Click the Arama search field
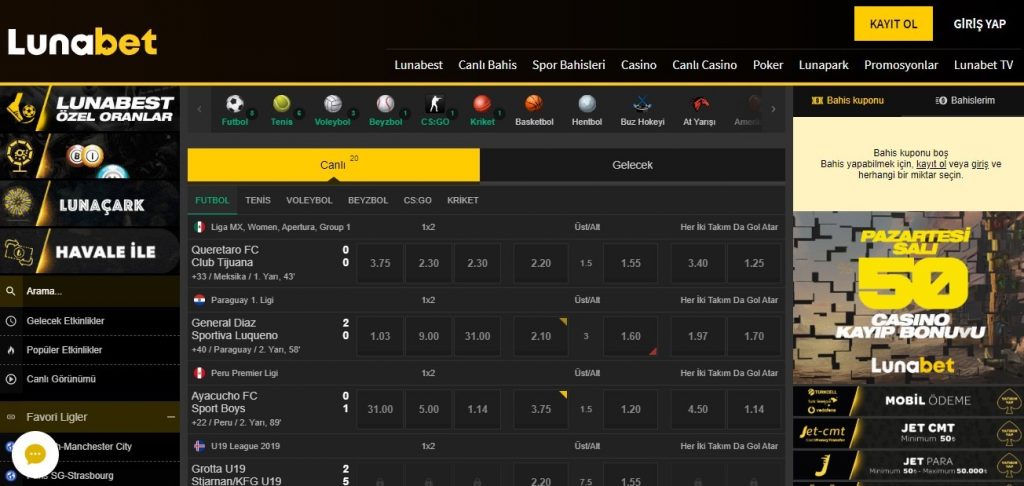Viewport: 1024px width, 486px height. (89, 291)
